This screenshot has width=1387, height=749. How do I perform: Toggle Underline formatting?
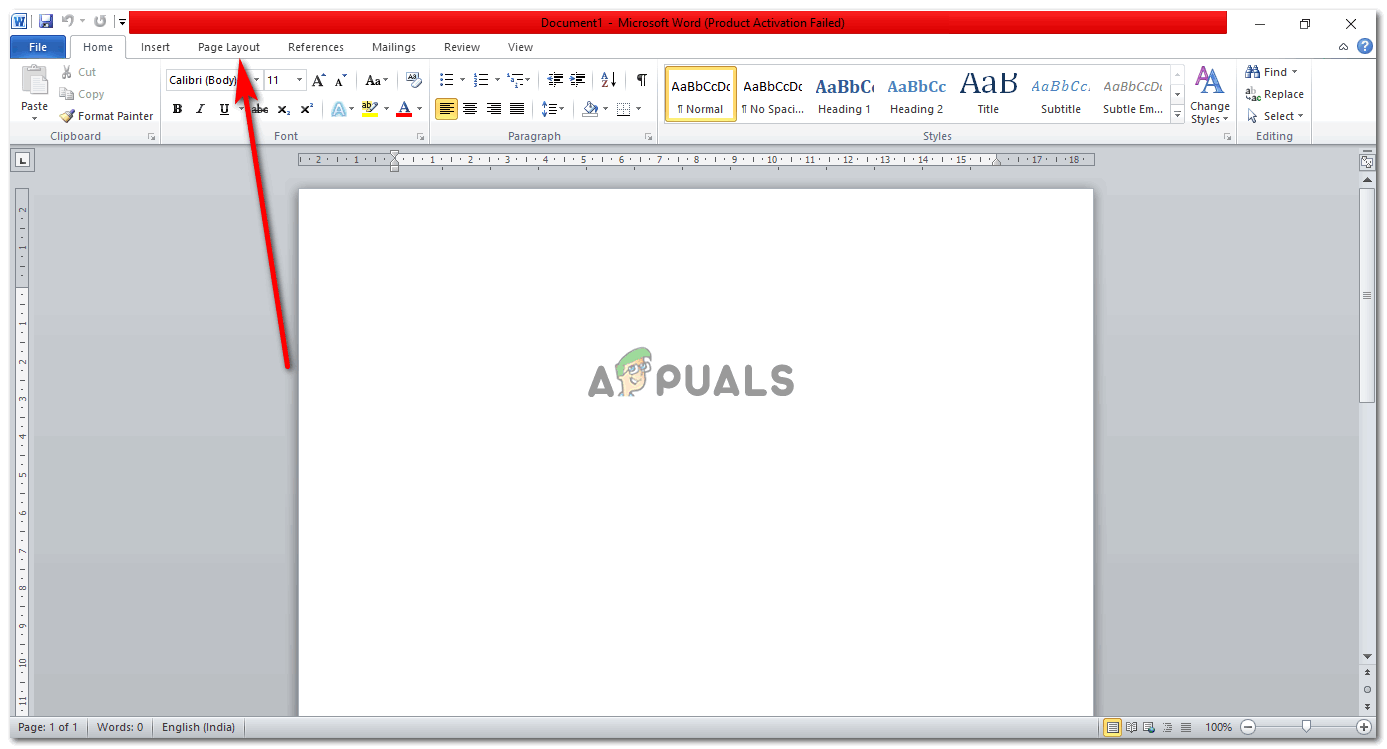coord(224,109)
